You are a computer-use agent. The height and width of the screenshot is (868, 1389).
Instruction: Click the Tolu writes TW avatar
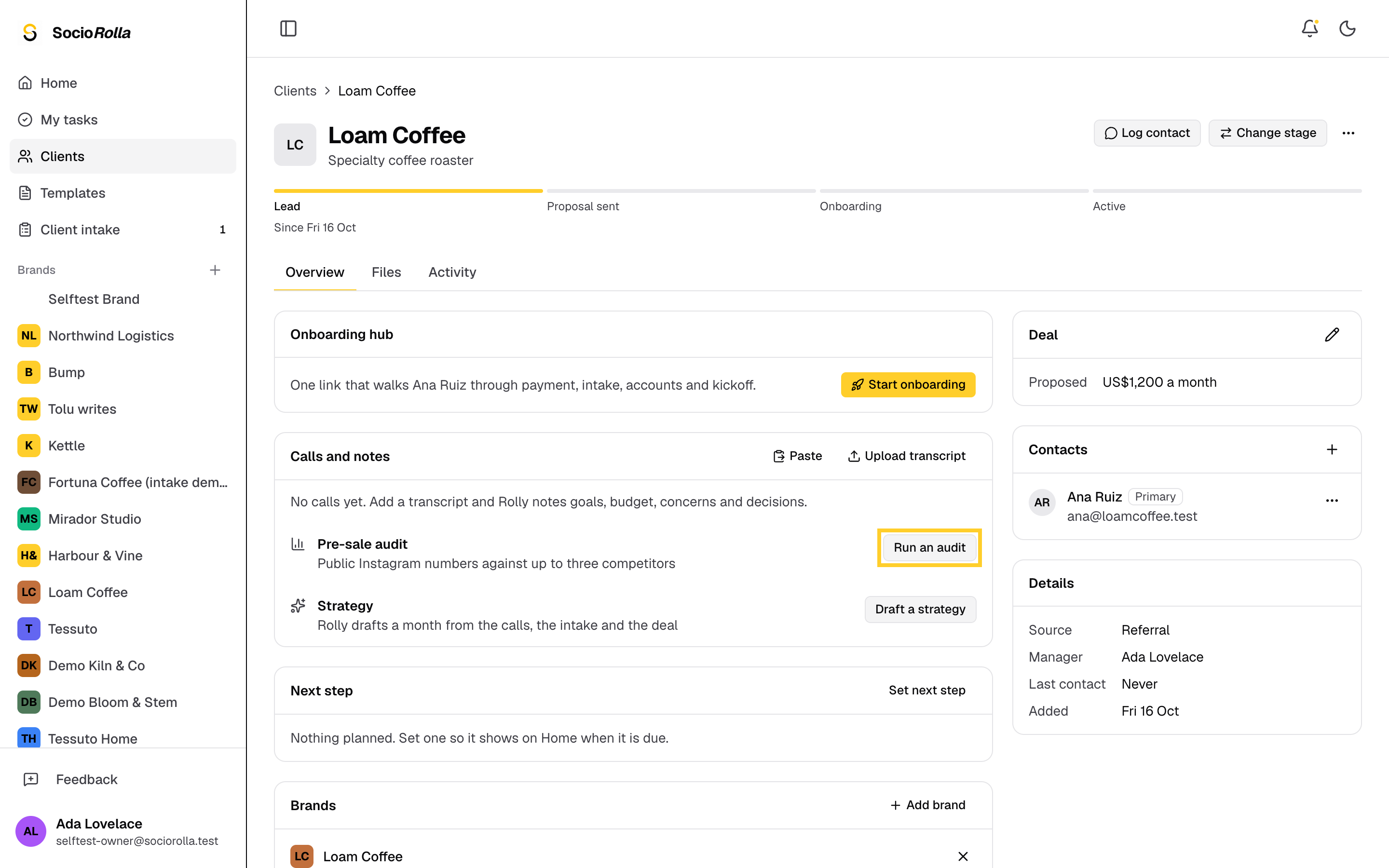click(29, 409)
